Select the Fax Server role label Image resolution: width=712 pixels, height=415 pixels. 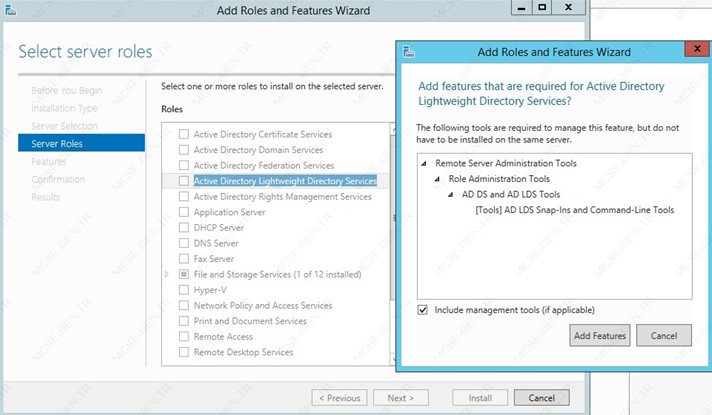click(213, 259)
